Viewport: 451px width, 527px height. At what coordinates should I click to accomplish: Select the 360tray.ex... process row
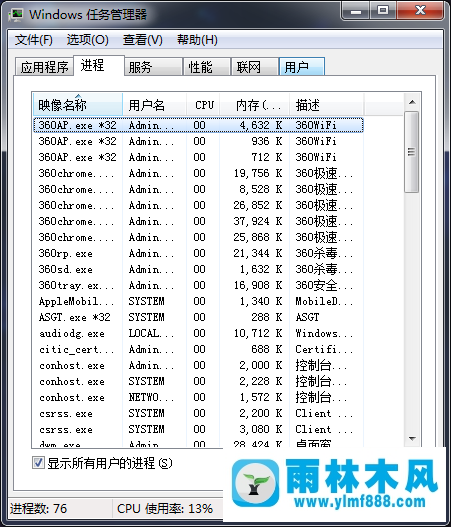[x=198, y=285]
